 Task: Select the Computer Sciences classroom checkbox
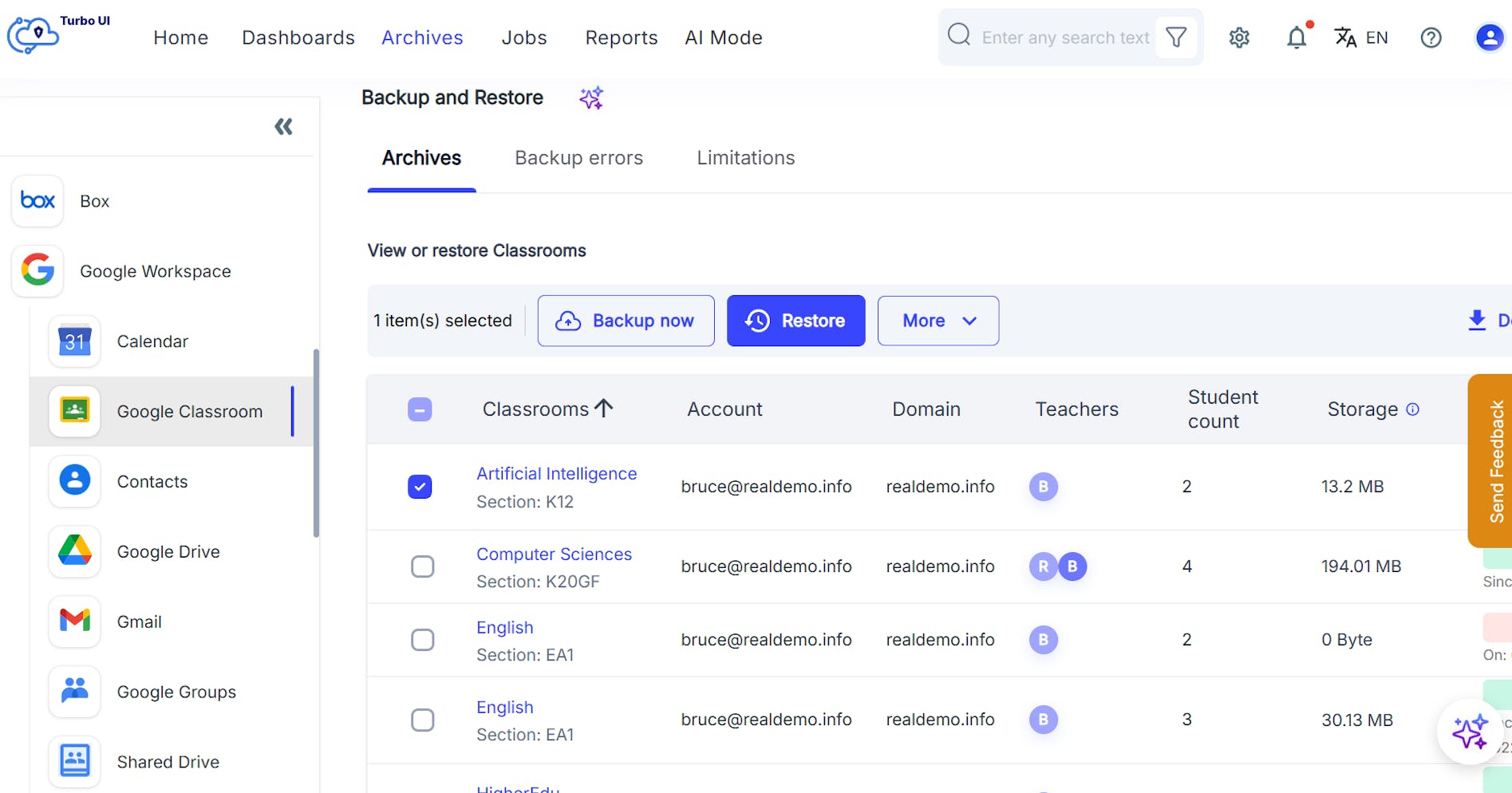click(x=422, y=566)
